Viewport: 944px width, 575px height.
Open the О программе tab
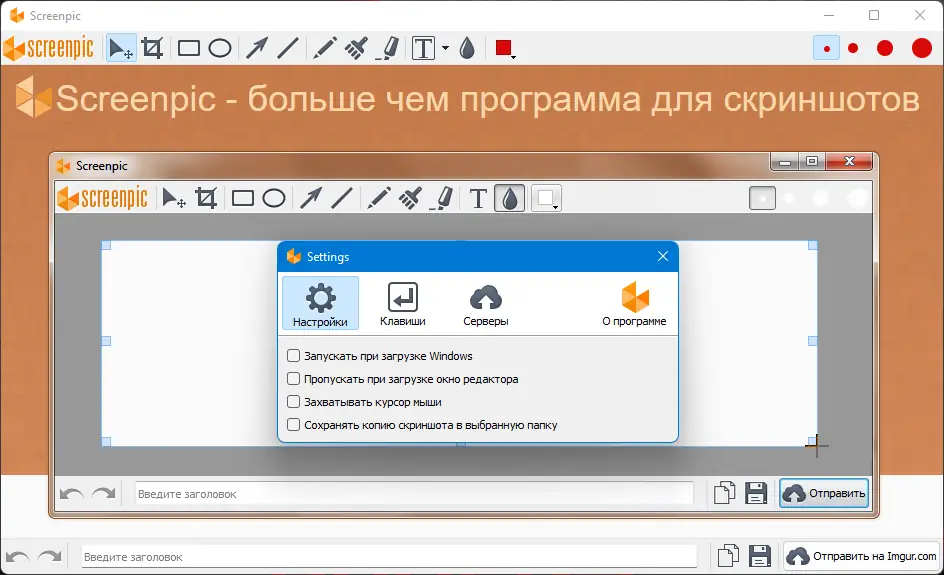click(635, 303)
